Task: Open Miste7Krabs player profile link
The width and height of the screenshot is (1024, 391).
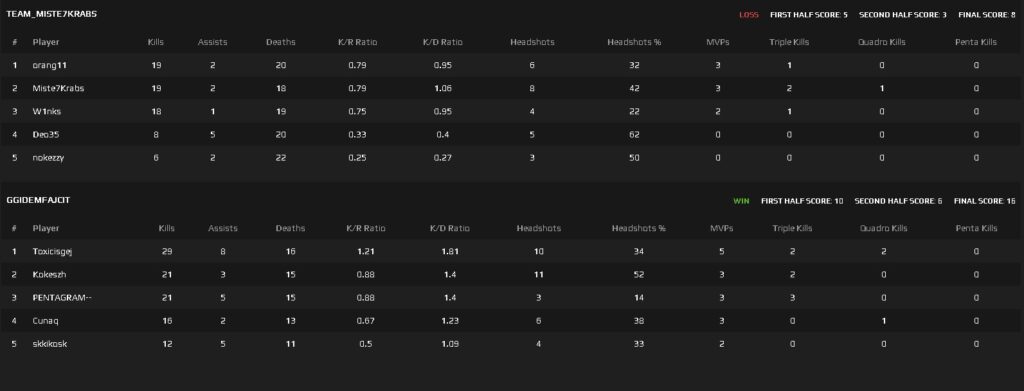Action: [x=58, y=88]
